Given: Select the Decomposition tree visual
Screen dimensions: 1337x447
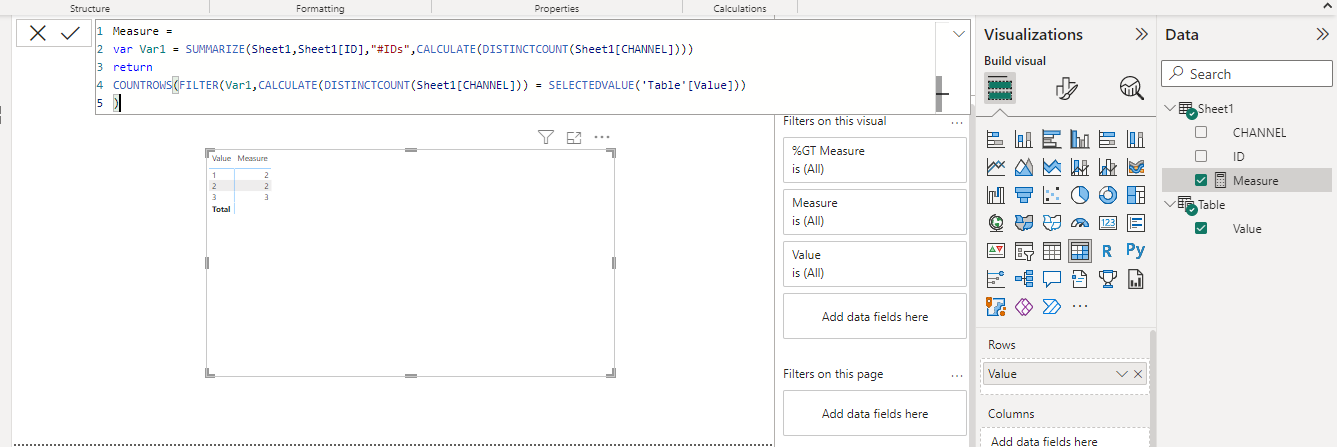Looking at the screenshot, I should coord(1024,279).
